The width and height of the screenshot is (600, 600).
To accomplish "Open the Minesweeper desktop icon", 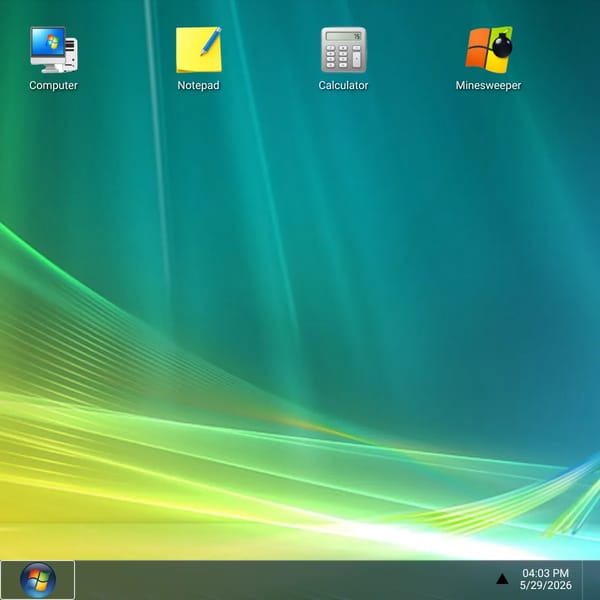I will [489, 50].
